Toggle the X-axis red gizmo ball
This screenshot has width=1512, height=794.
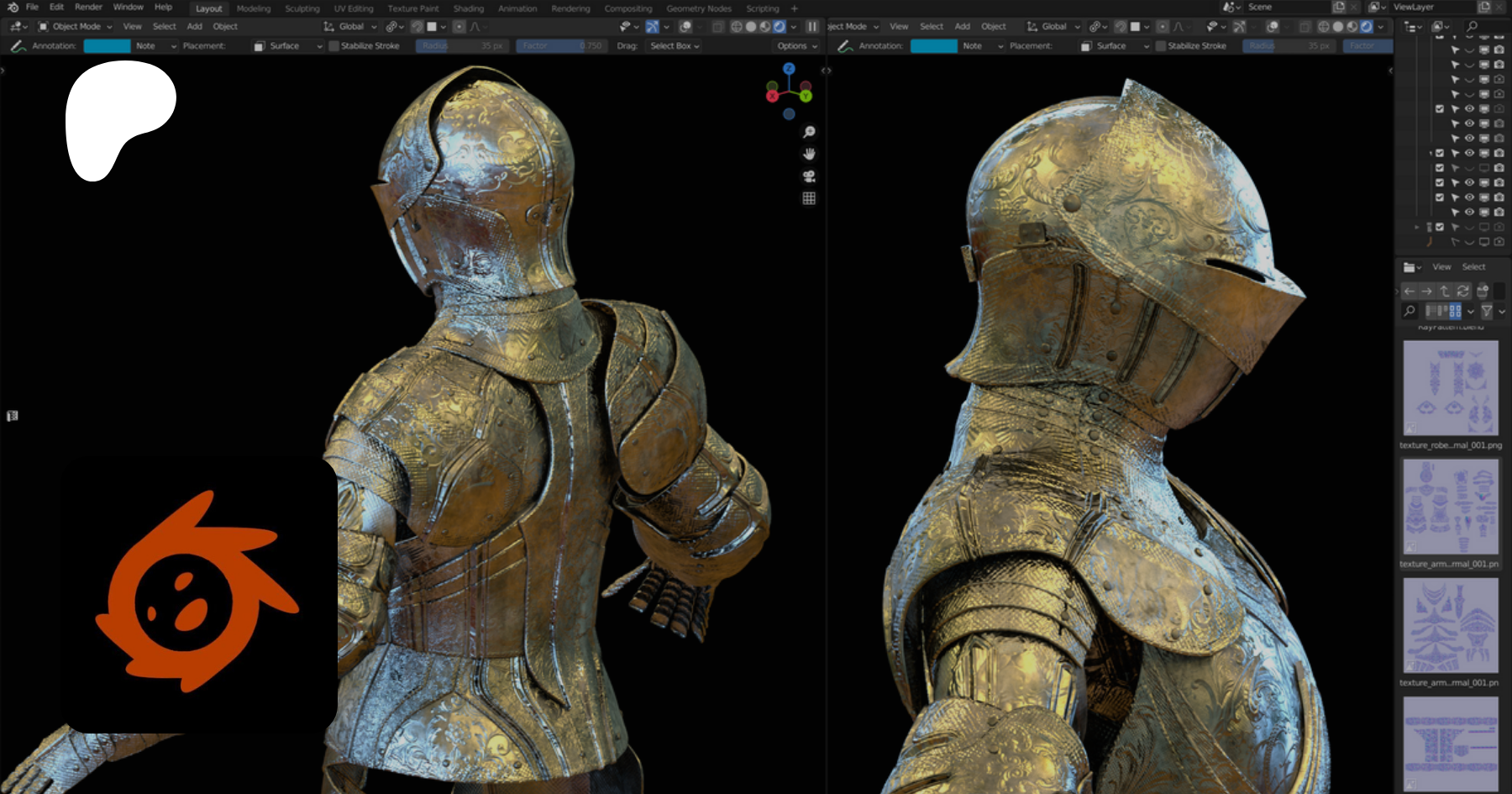772,96
